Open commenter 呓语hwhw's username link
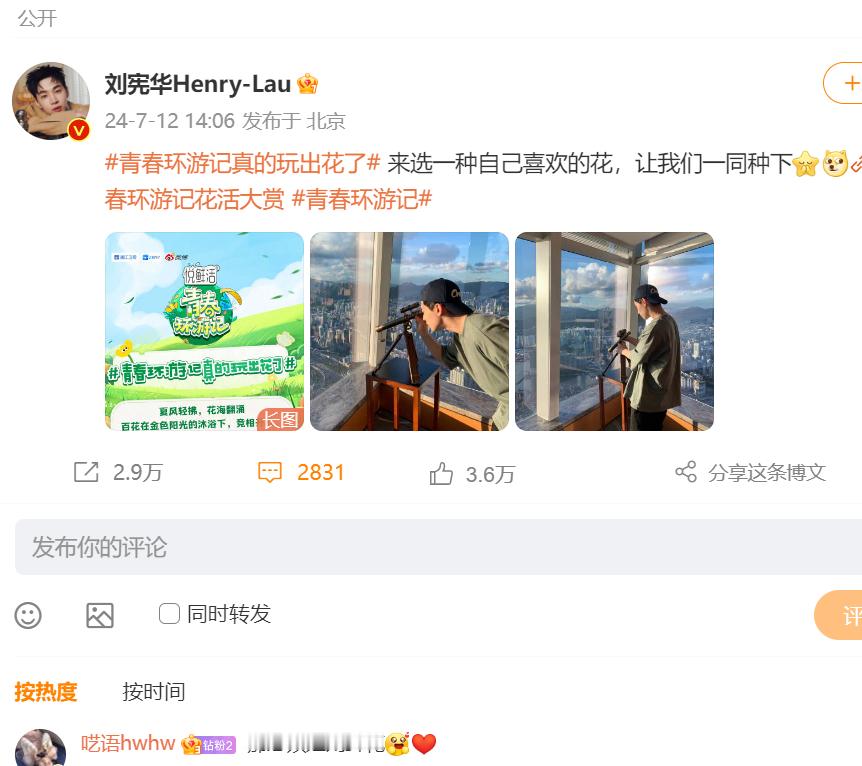Image resolution: width=862 pixels, height=766 pixels. tap(128, 743)
